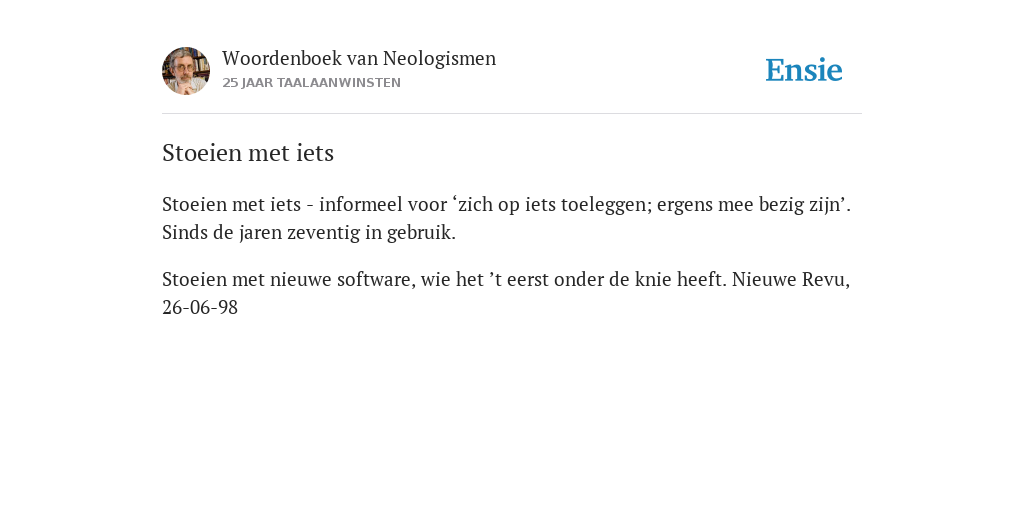1024x512 pixels.
Task: Click the definition paragraph starting with informeel voor
Action: tap(506, 219)
